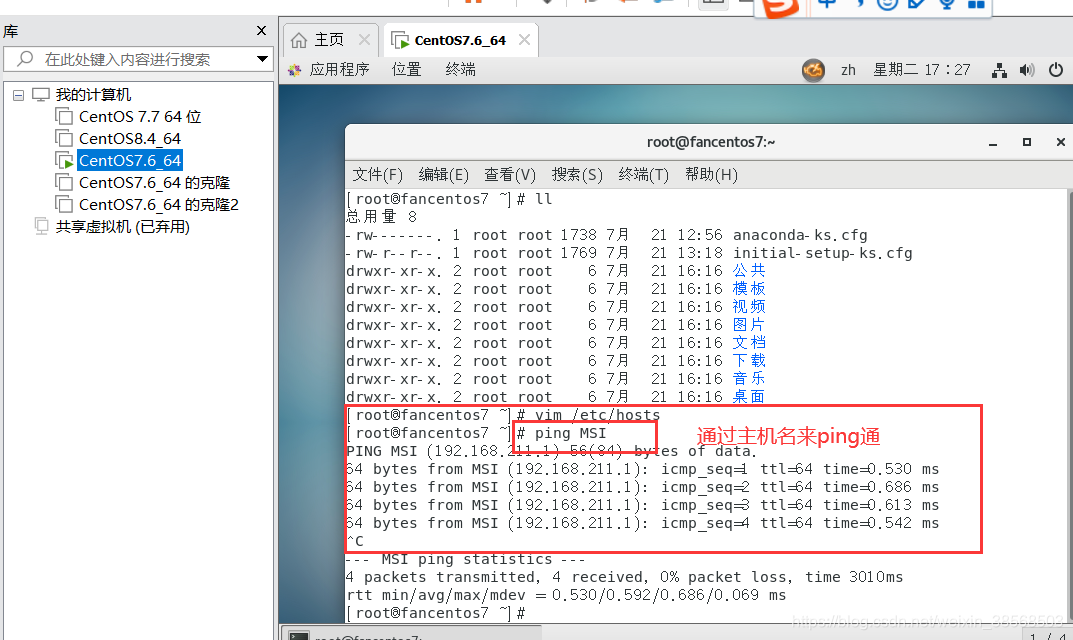Click anaconda-ks.cfg in terminal listing
Screen dimensions: 1073x640
800,235
